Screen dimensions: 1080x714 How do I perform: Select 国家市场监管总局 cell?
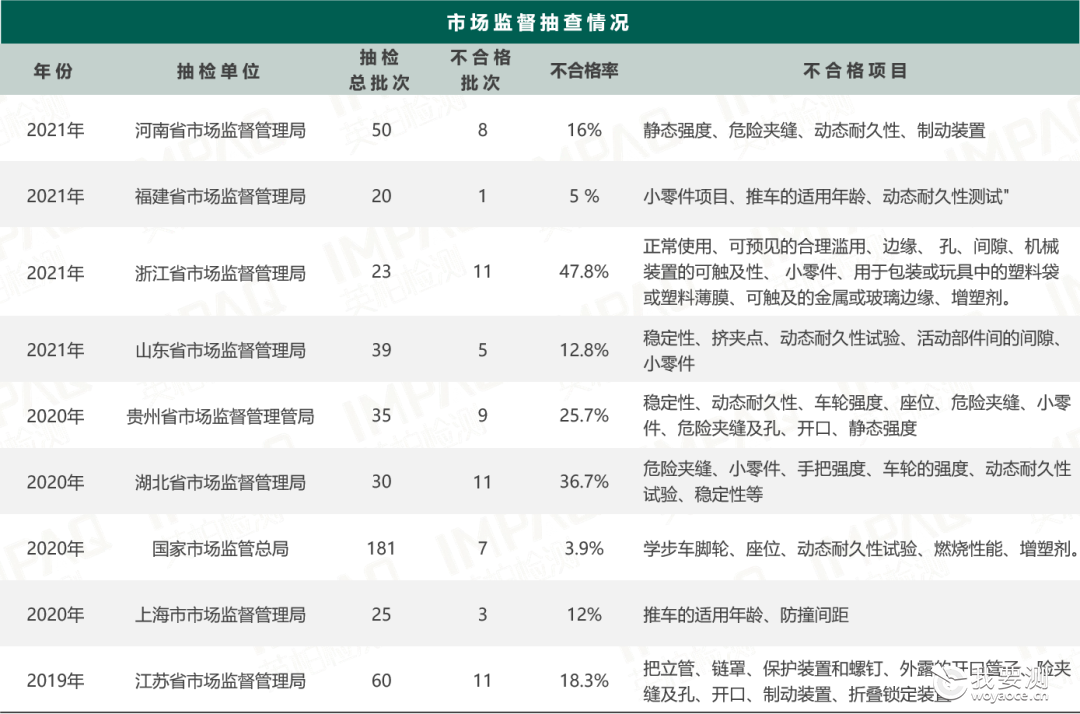(x=220, y=548)
